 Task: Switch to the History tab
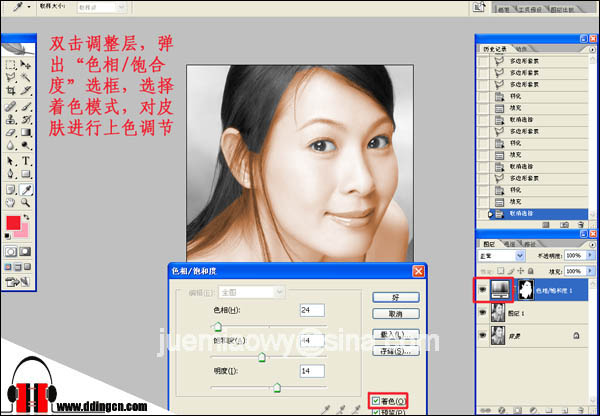tap(494, 49)
